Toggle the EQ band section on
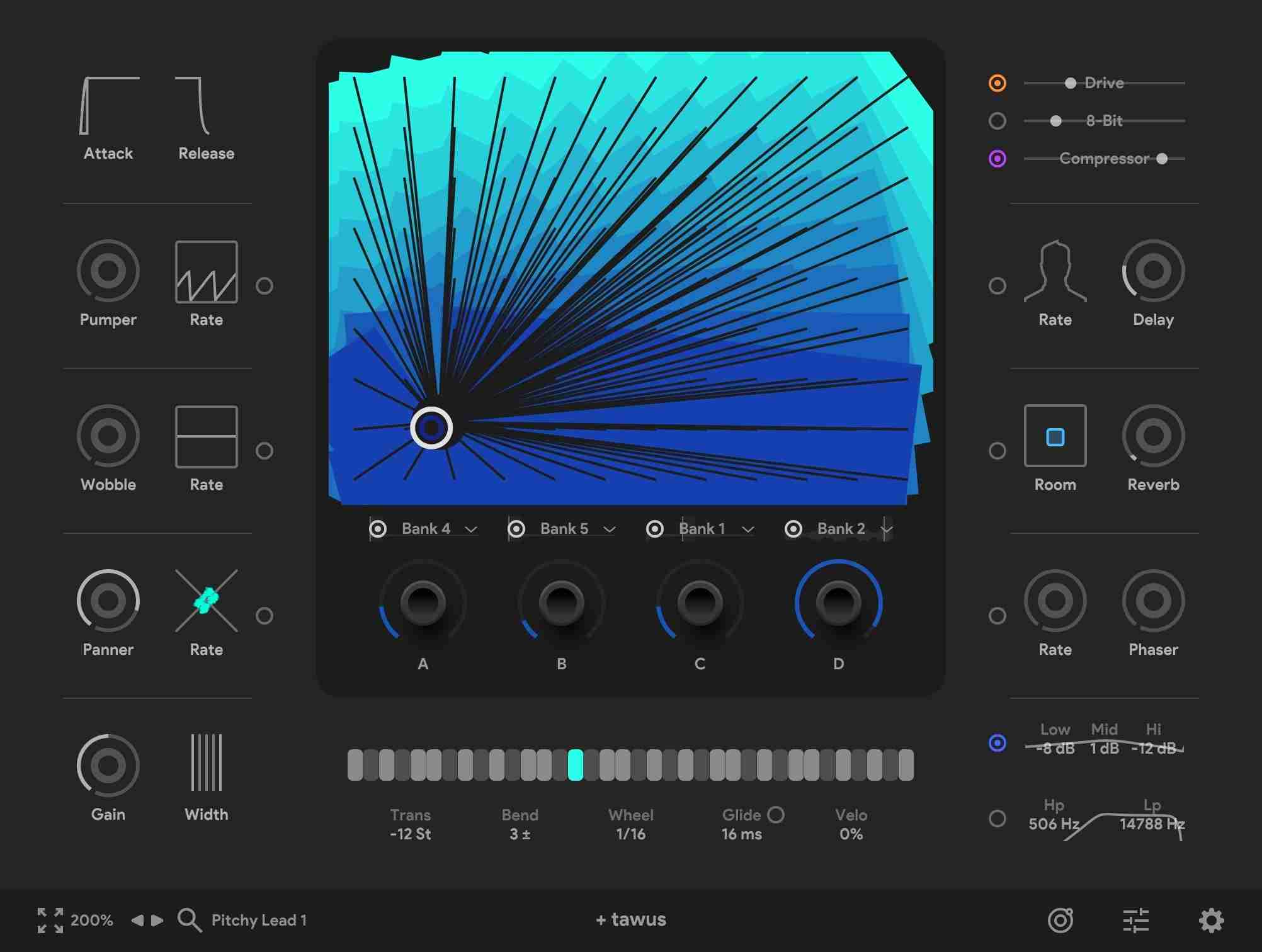The height and width of the screenshot is (952, 1262). [997, 744]
